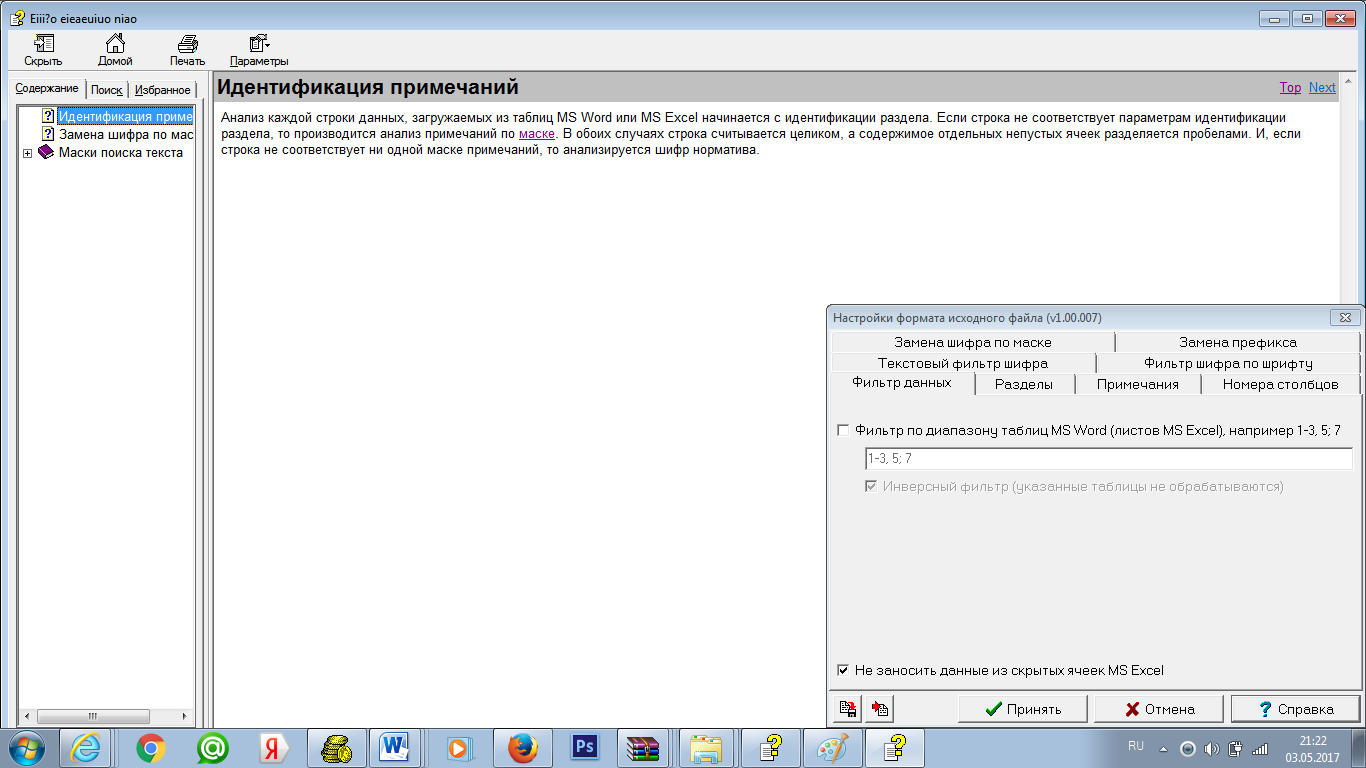Open the network signal tray icon

coord(1260,748)
